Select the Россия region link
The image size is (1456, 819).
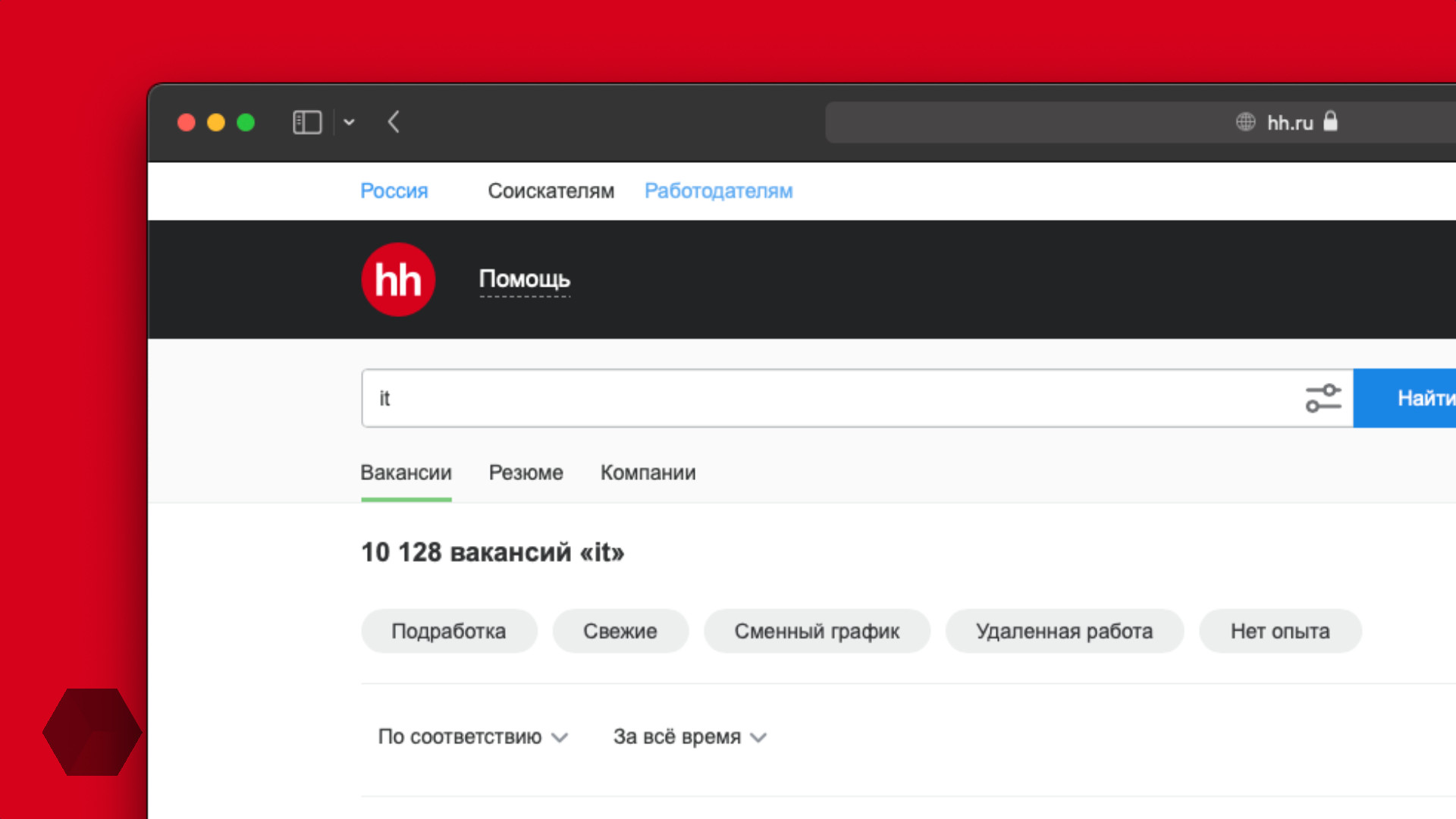click(x=394, y=191)
